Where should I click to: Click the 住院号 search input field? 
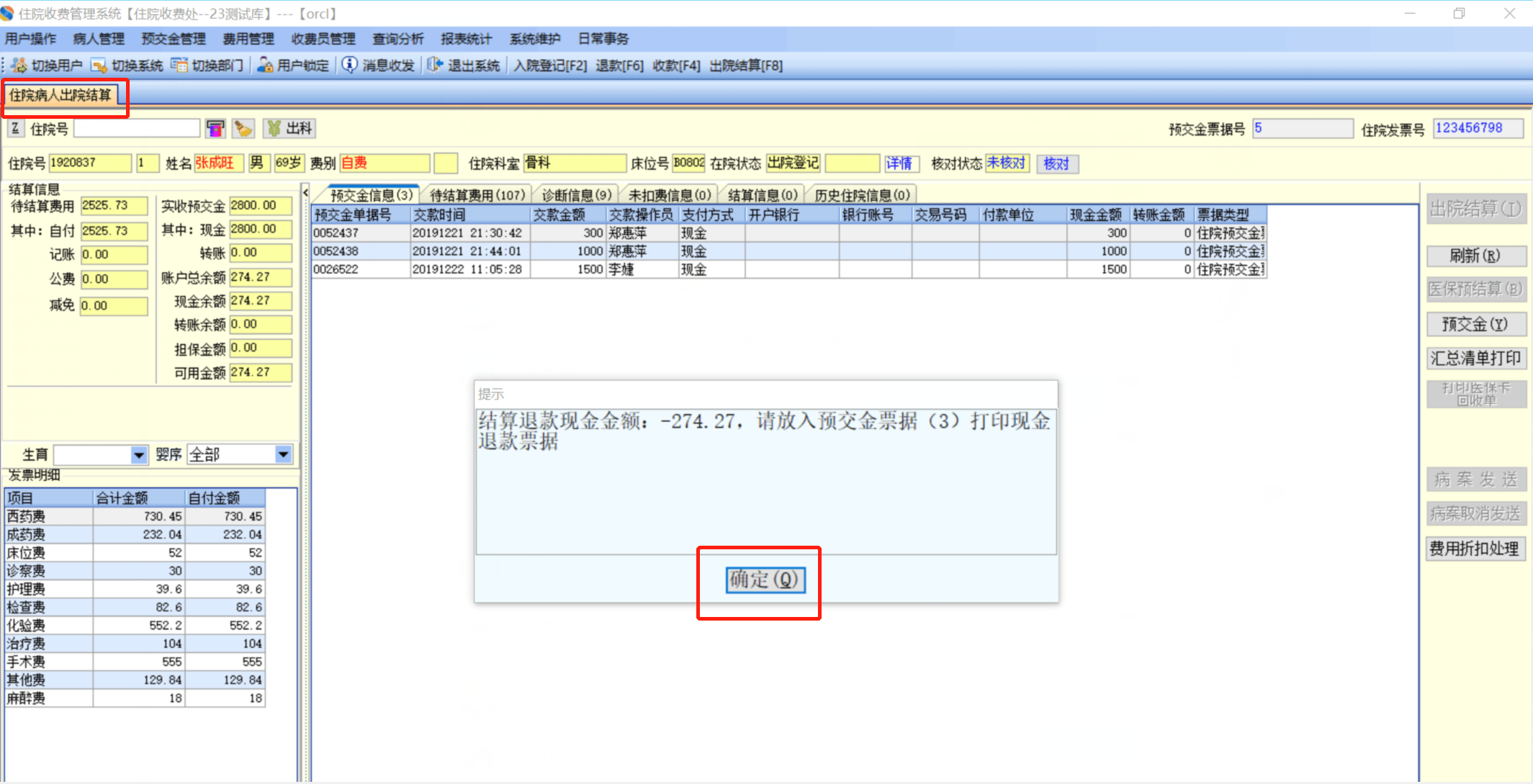pyautogui.click(x=137, y=129)
